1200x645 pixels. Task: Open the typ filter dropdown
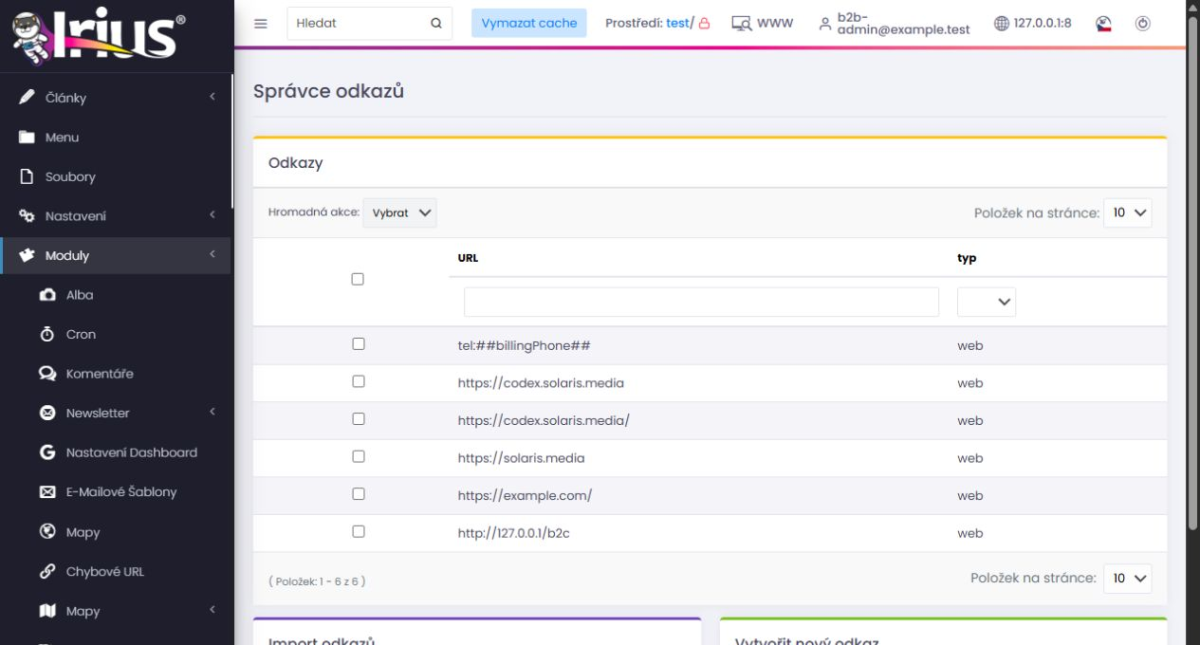(986, 302)
